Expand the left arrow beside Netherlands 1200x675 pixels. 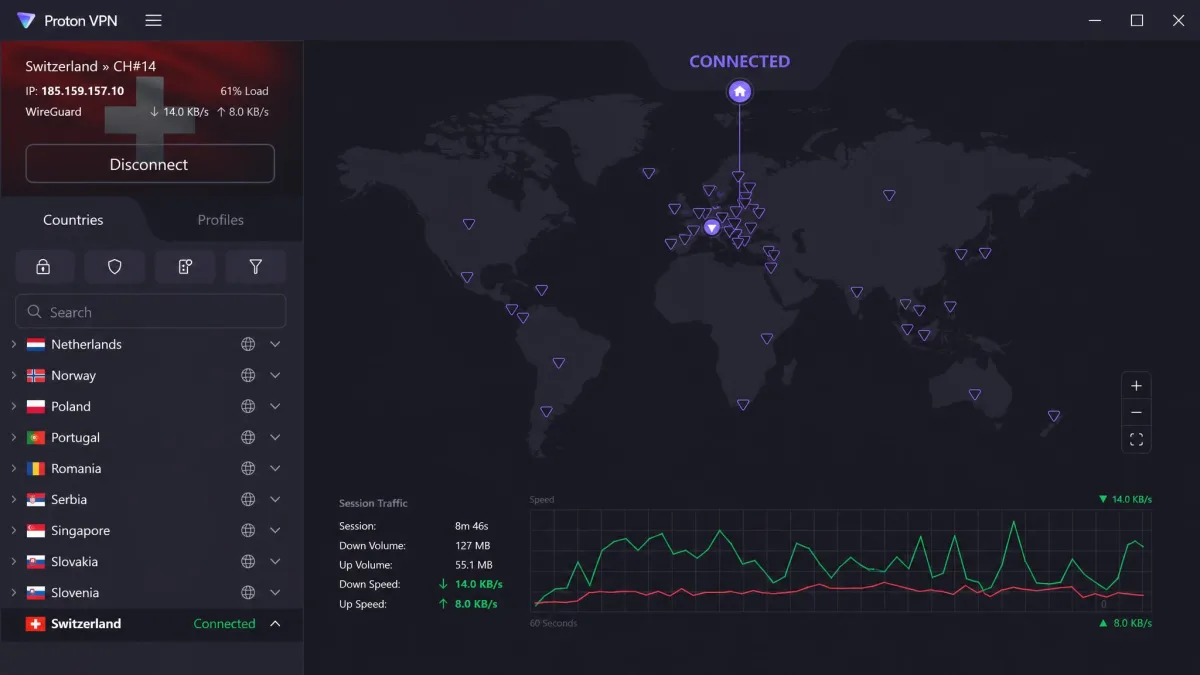tap(13, 344)
